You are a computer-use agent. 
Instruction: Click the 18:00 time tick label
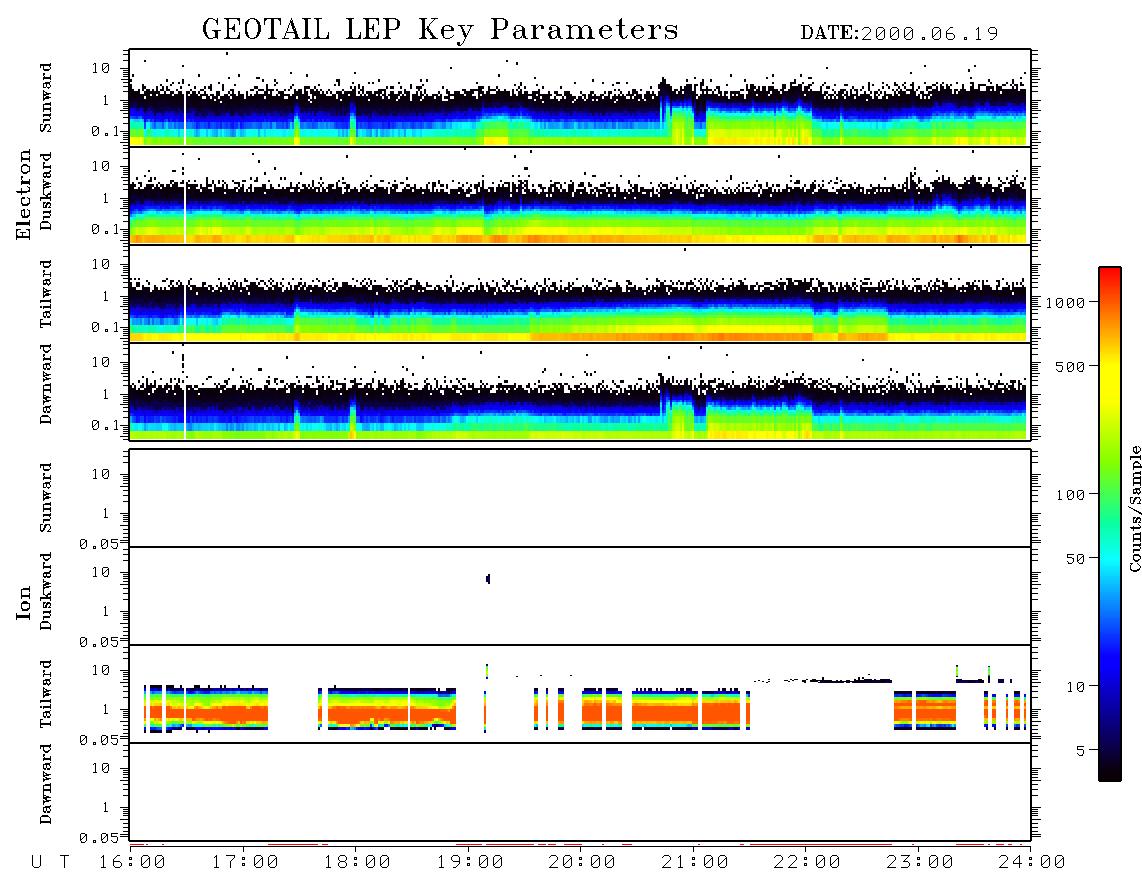pyautogui.click(x=358, y=862)
